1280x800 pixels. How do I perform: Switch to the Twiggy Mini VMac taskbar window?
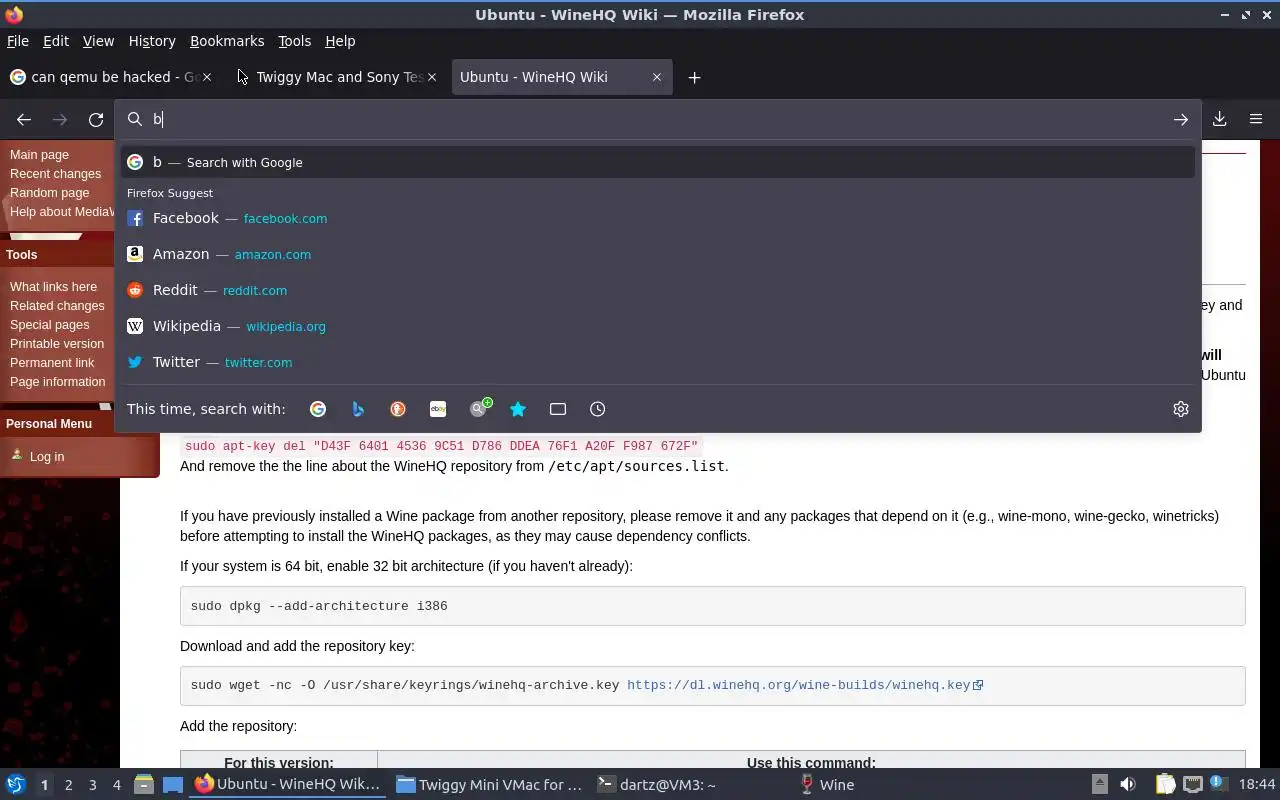[x=489, y=785]
